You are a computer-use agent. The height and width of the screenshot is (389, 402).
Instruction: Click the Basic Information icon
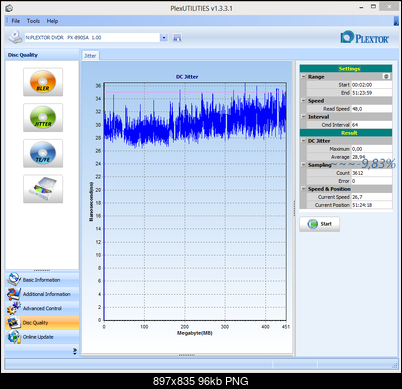[x=14, y=279]
